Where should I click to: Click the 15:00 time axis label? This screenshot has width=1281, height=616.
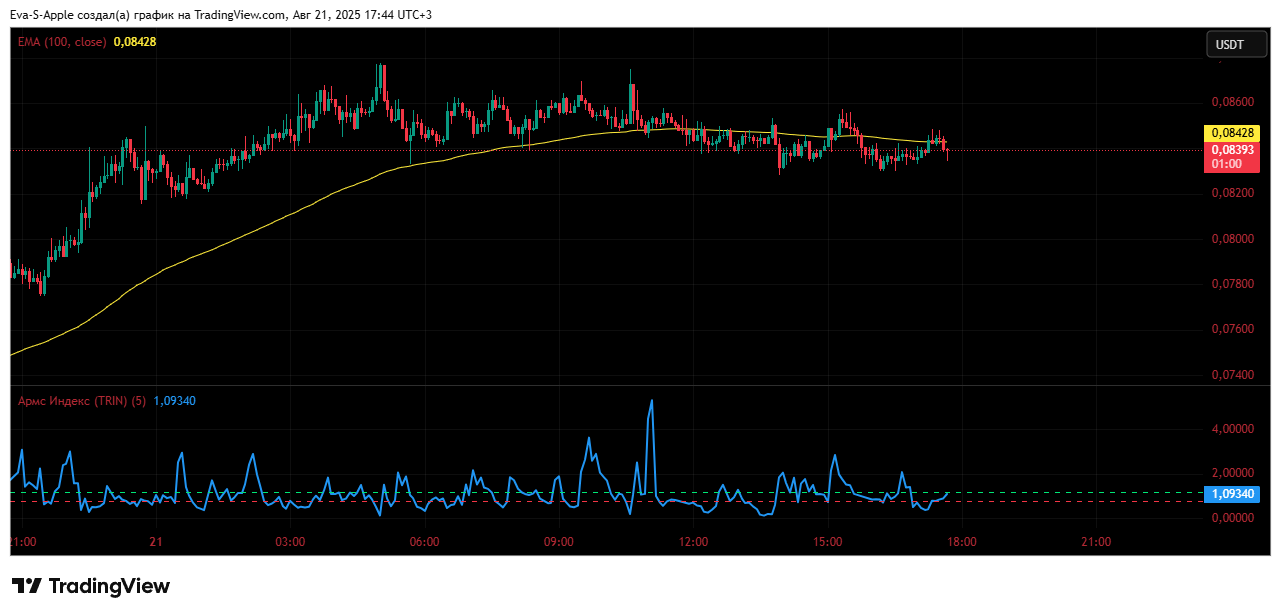[x=827, y=542]
